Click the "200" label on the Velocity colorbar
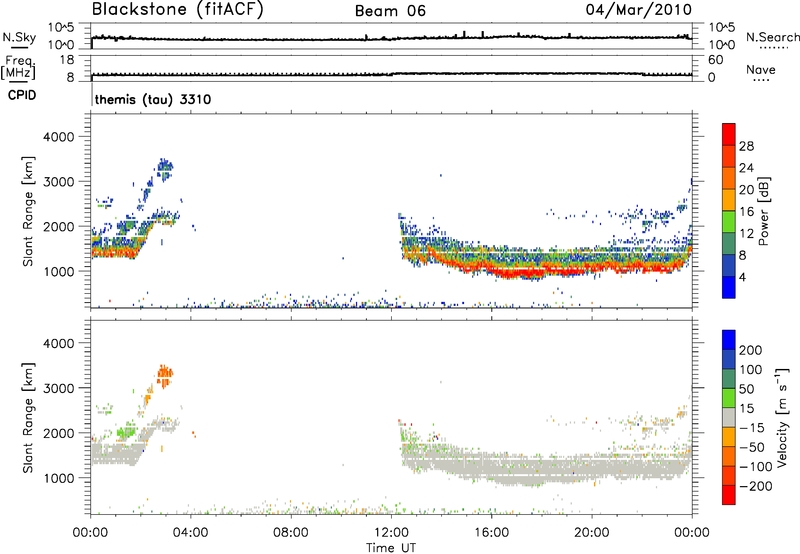This screenshot has width=800, height=554. point(751,350)
